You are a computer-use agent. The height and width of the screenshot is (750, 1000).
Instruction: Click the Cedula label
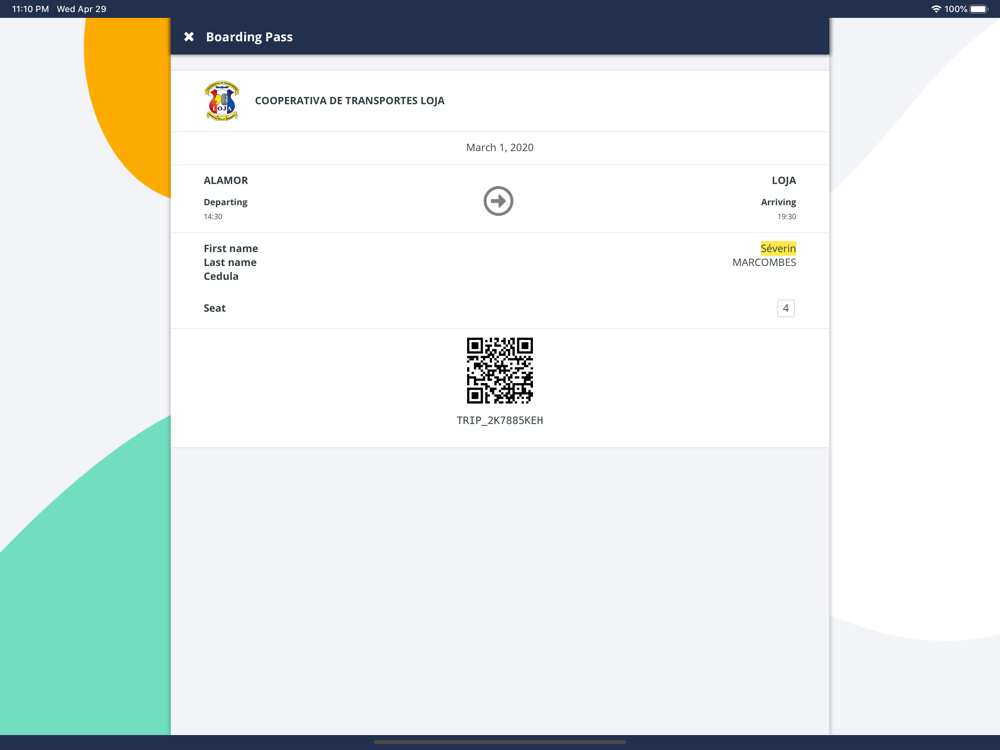click(x=221, y=276)
